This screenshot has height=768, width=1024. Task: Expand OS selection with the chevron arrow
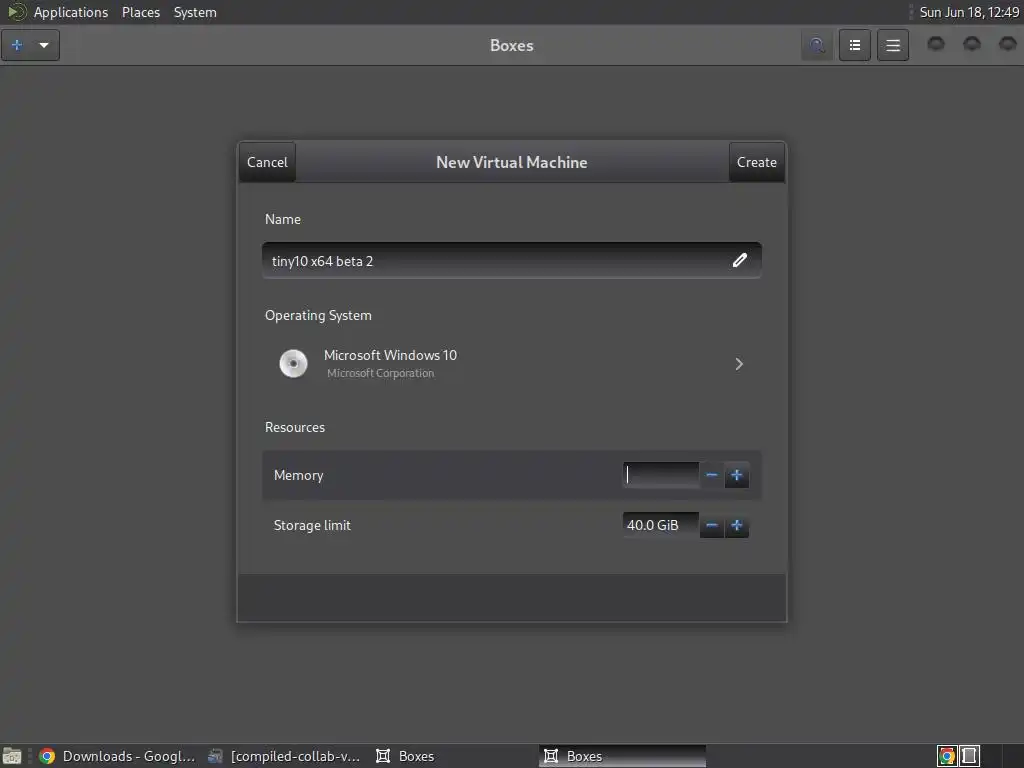(x=739, y=364)
